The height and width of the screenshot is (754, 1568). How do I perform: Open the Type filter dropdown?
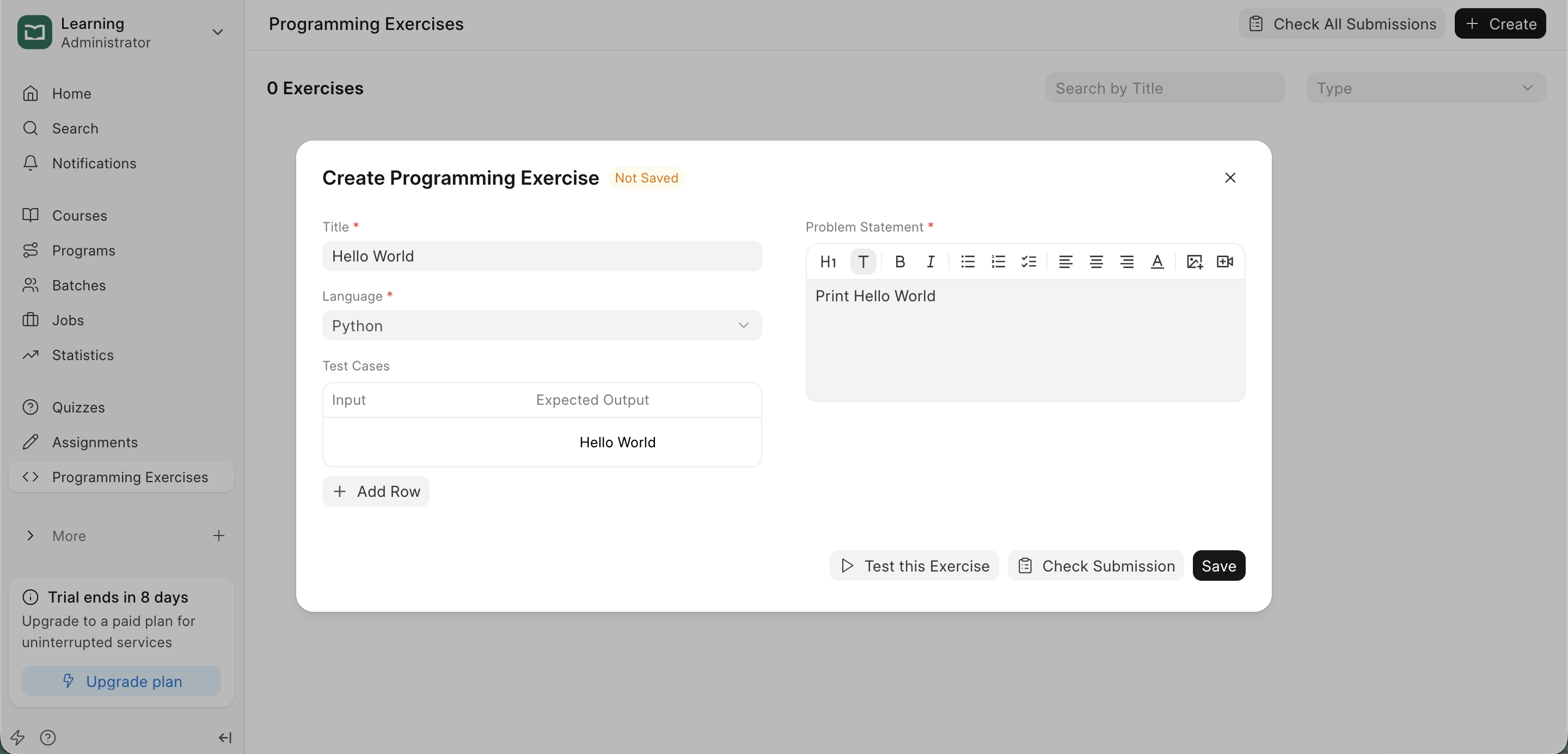1425,88
